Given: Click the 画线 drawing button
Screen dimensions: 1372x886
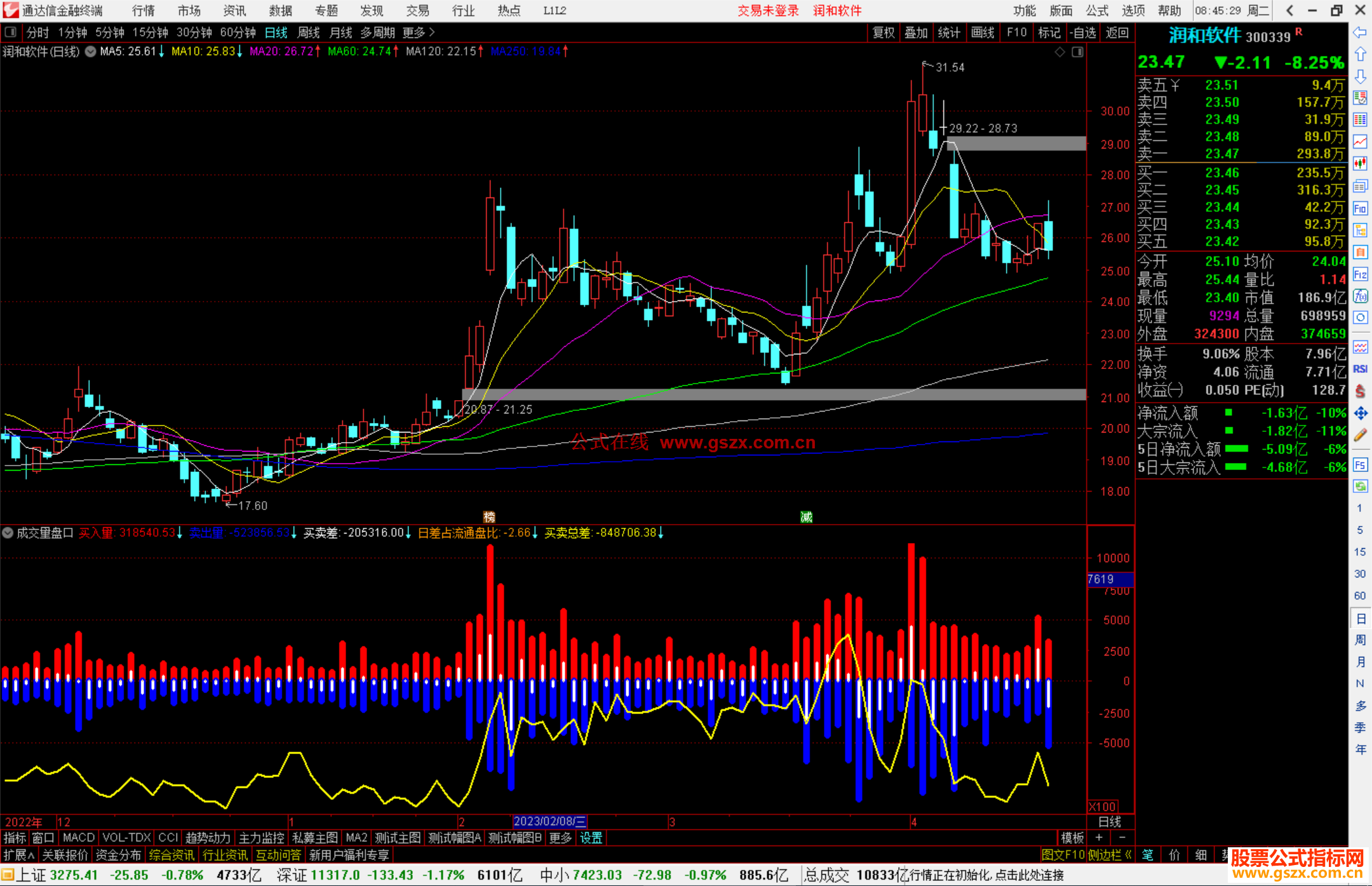Looking at the screenshot, I should pyautogui.click(x=983, y=32).
